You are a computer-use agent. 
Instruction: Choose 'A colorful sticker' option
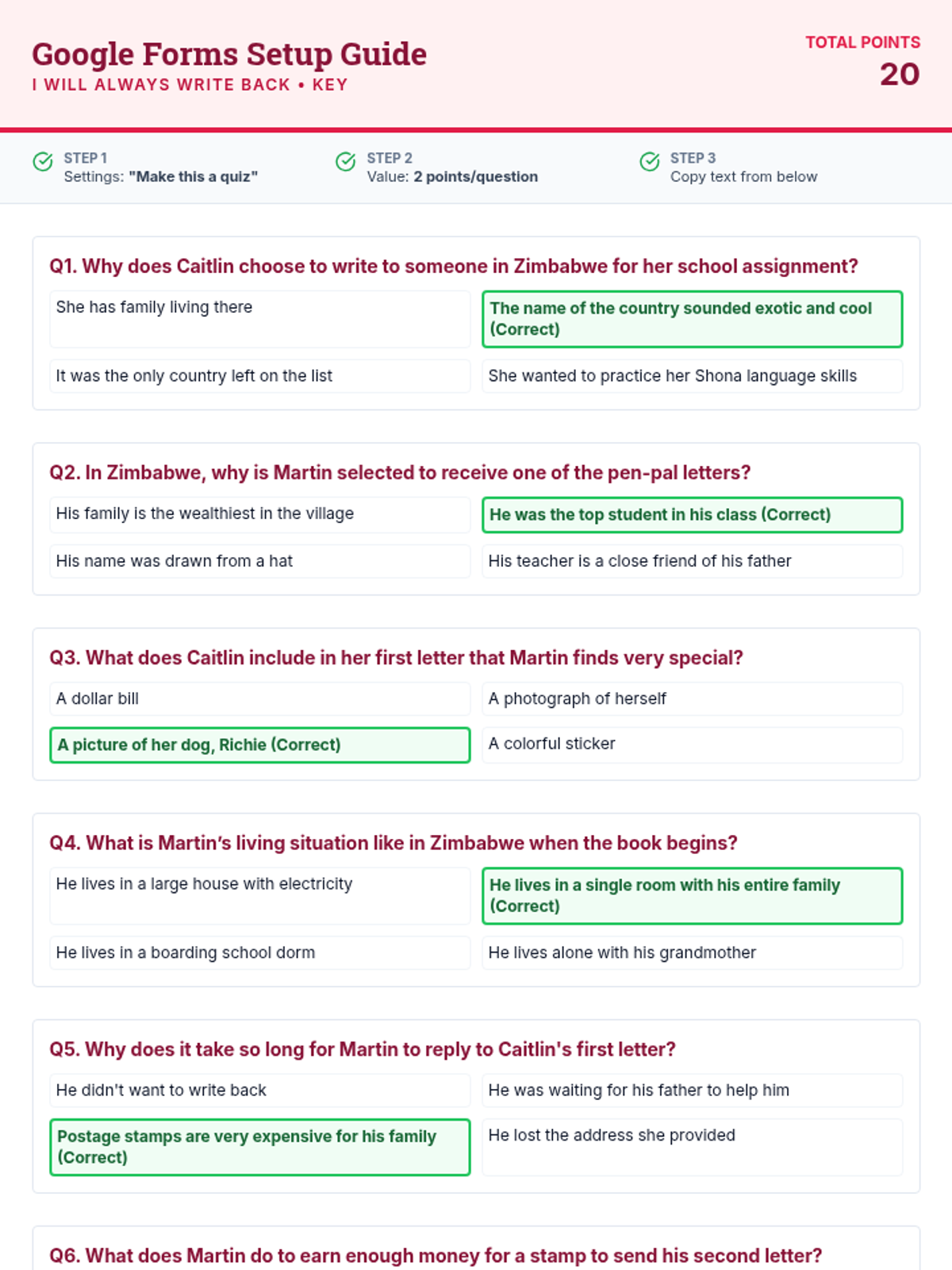tap(693, 745)
